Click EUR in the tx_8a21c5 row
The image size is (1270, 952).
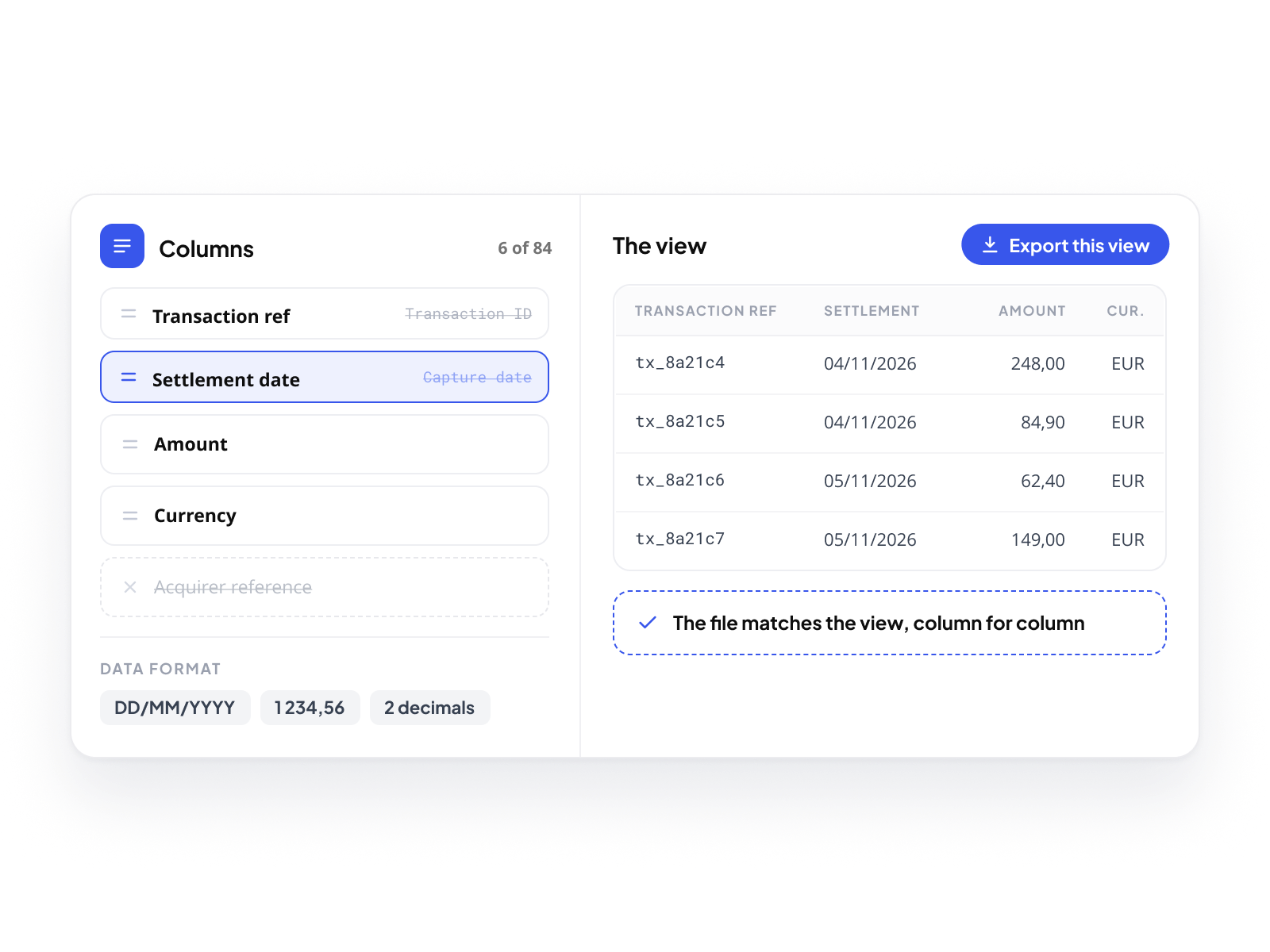(1128, 422)
